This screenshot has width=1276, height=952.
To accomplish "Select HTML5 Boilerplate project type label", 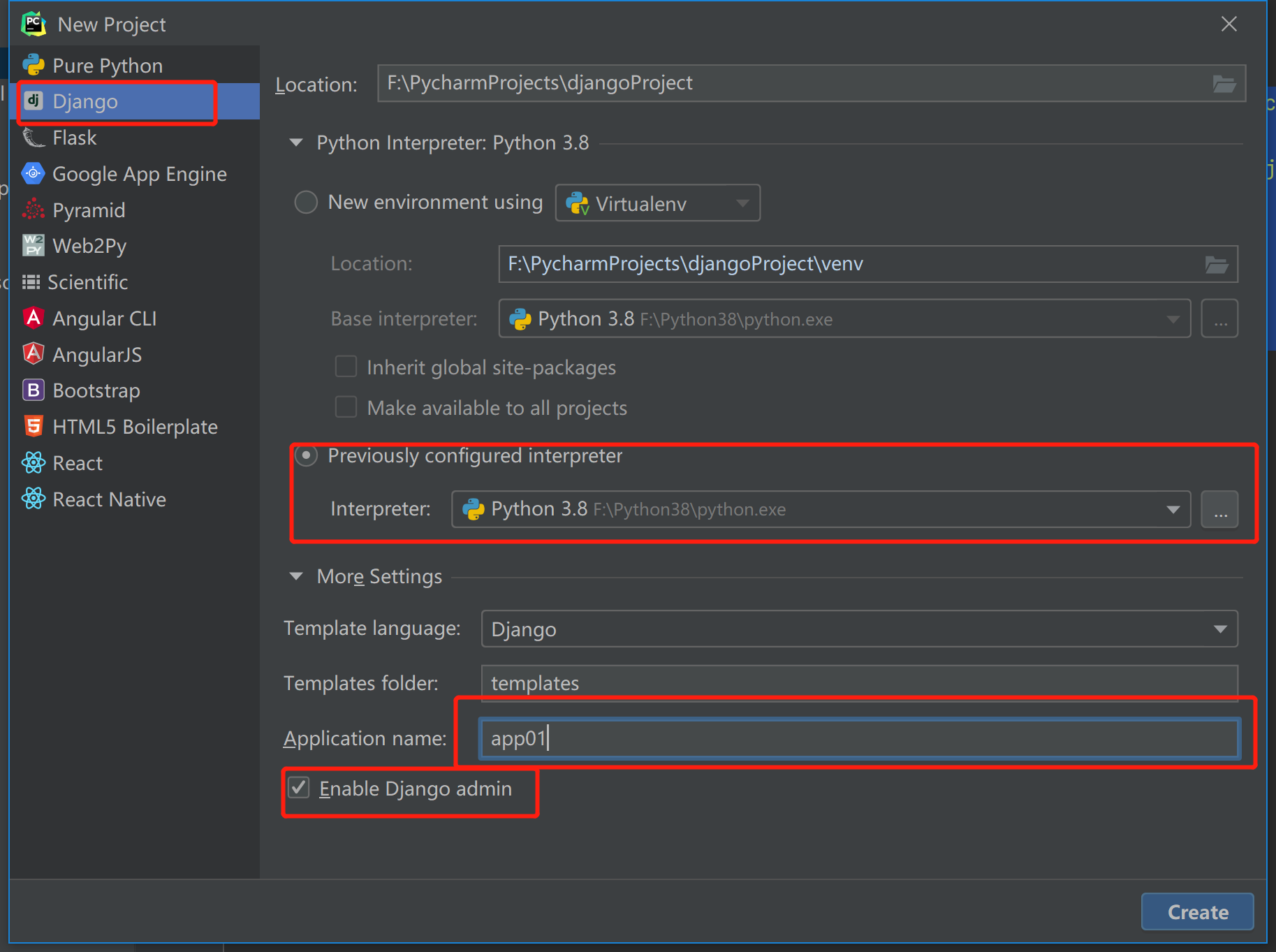I will click(135, 427).
